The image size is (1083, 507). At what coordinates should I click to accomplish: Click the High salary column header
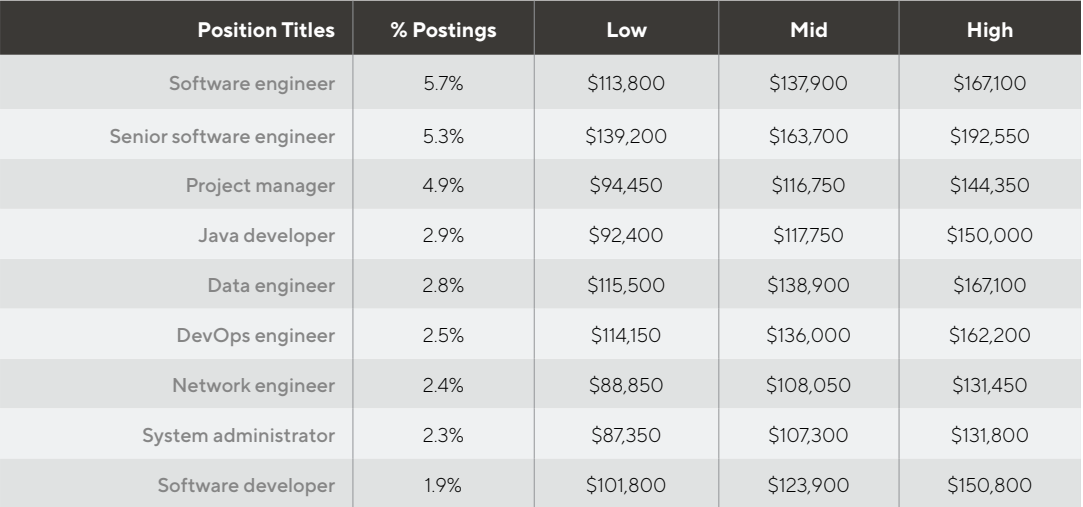pyautogui.click(x=990, y=30)
